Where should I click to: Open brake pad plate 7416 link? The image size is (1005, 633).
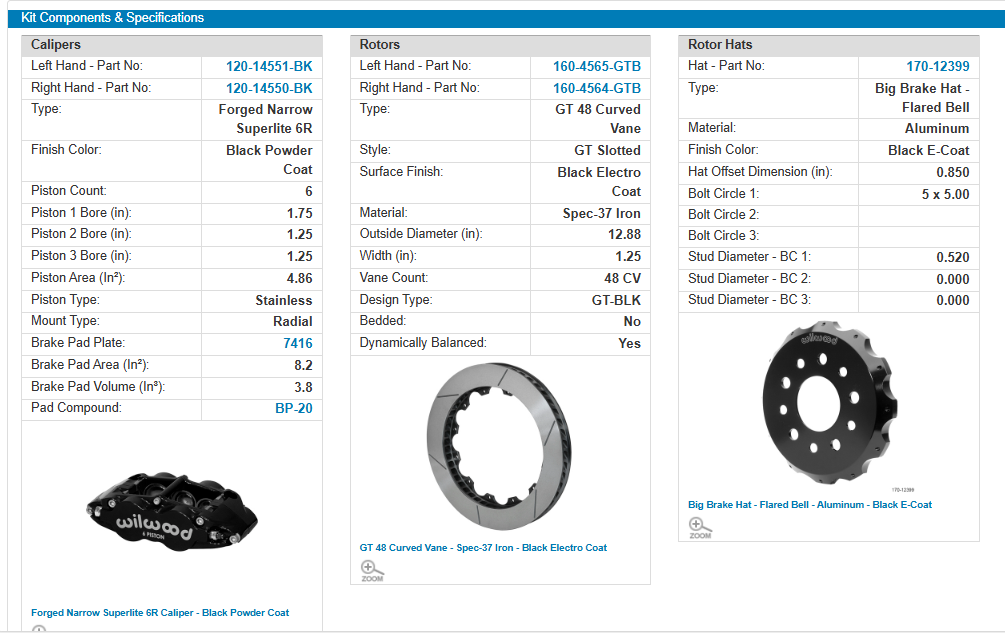pos(297,343)
